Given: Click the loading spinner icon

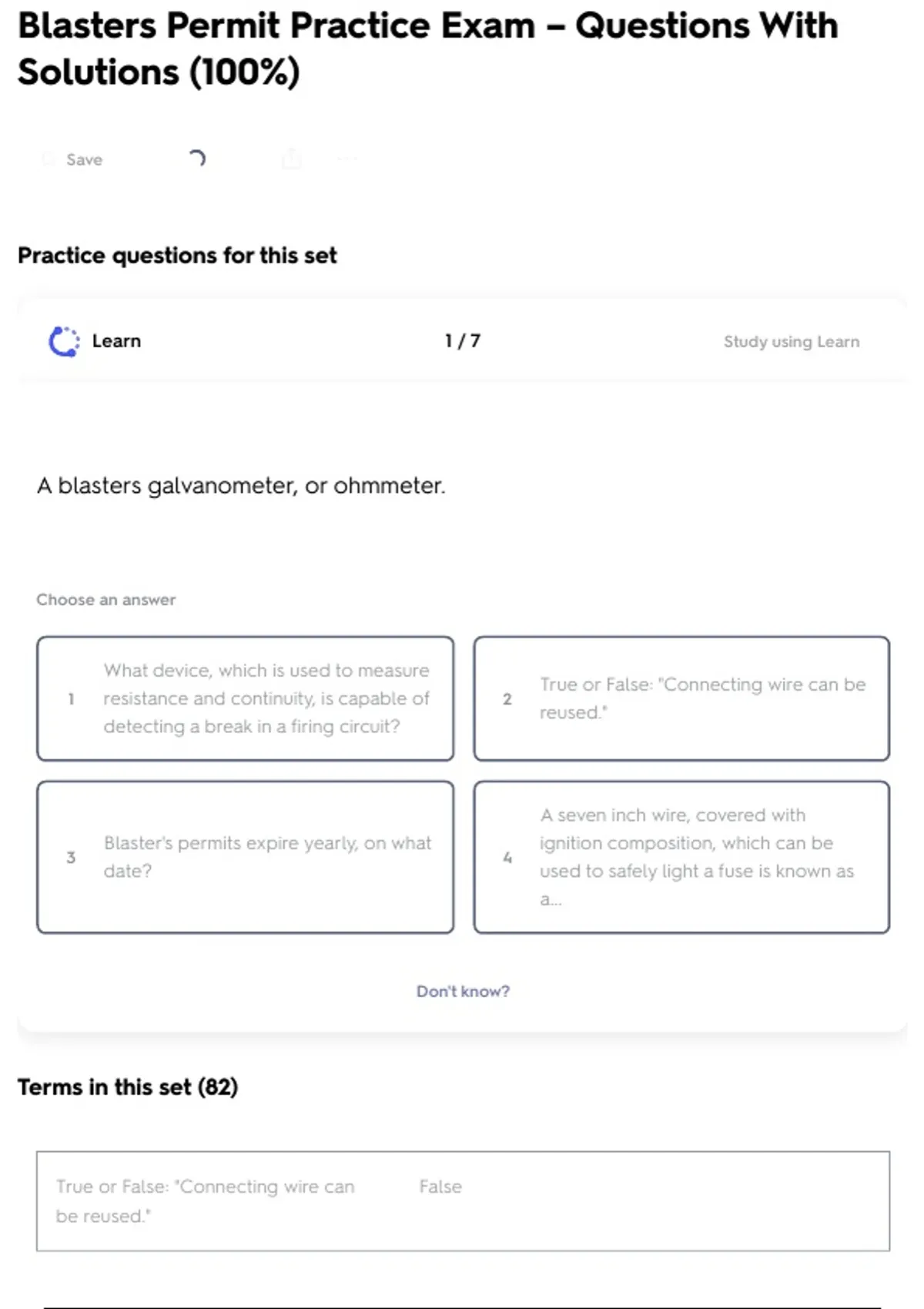Looking at the screenshot, I should (197, 159).
